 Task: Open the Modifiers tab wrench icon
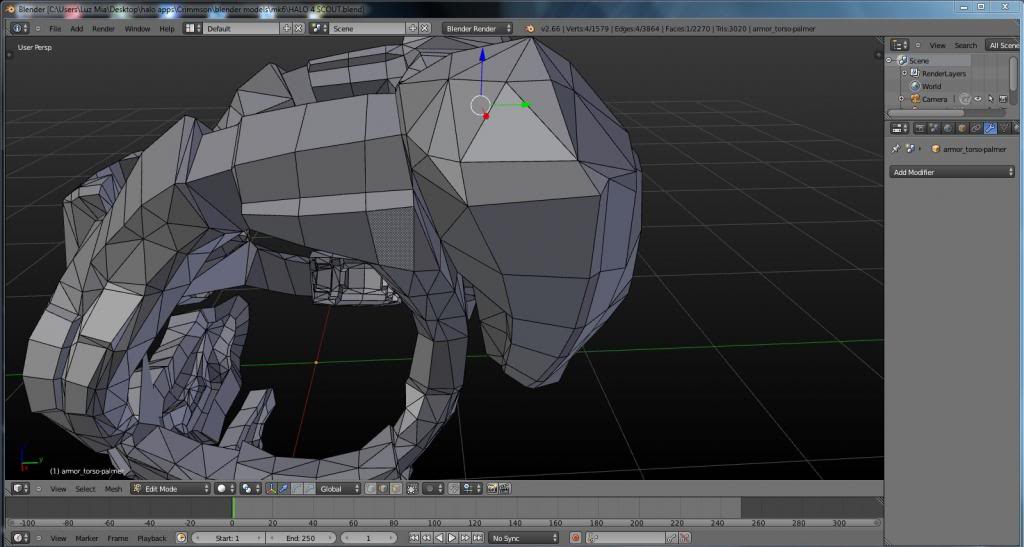989,128
